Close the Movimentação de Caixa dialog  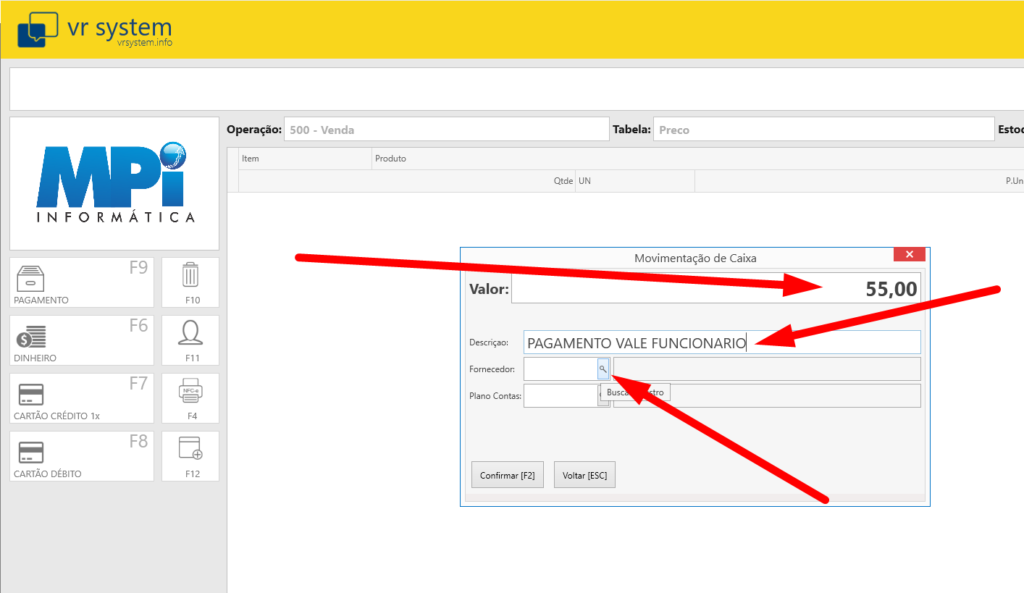pyautogui.click(x=908, y=256)
